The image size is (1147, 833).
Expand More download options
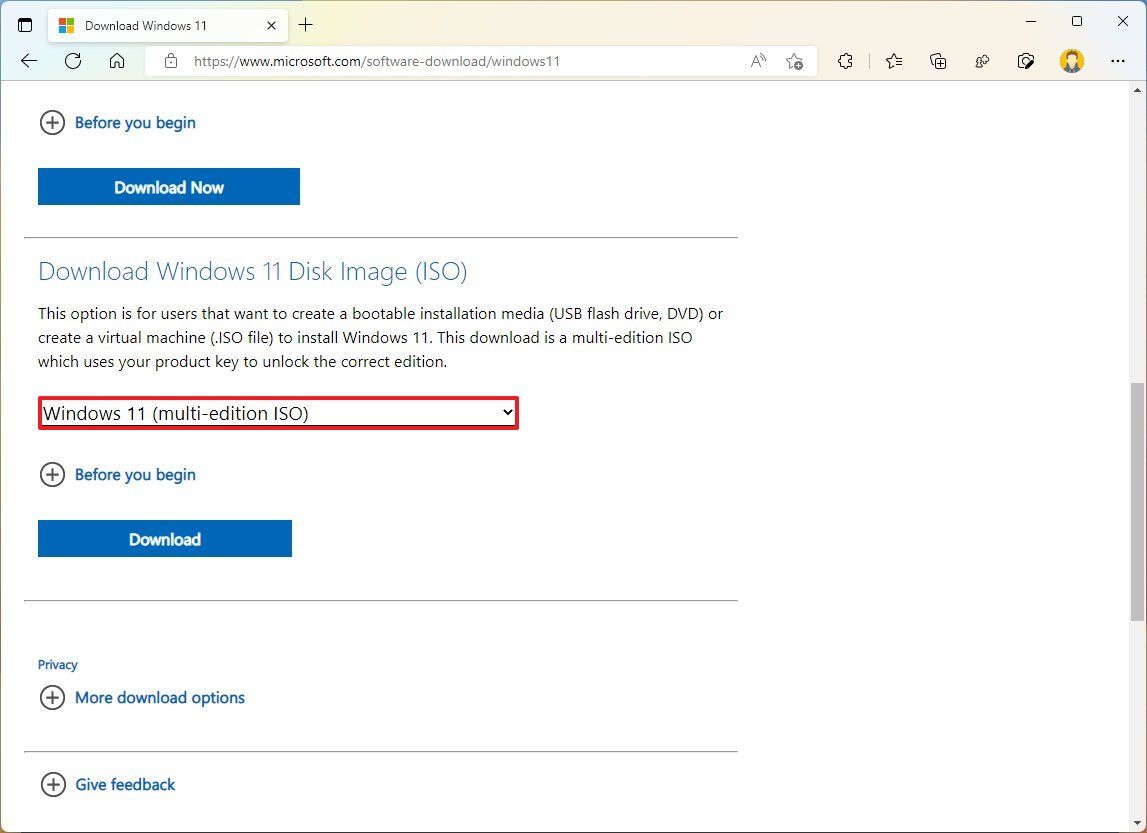pos(142,697)
